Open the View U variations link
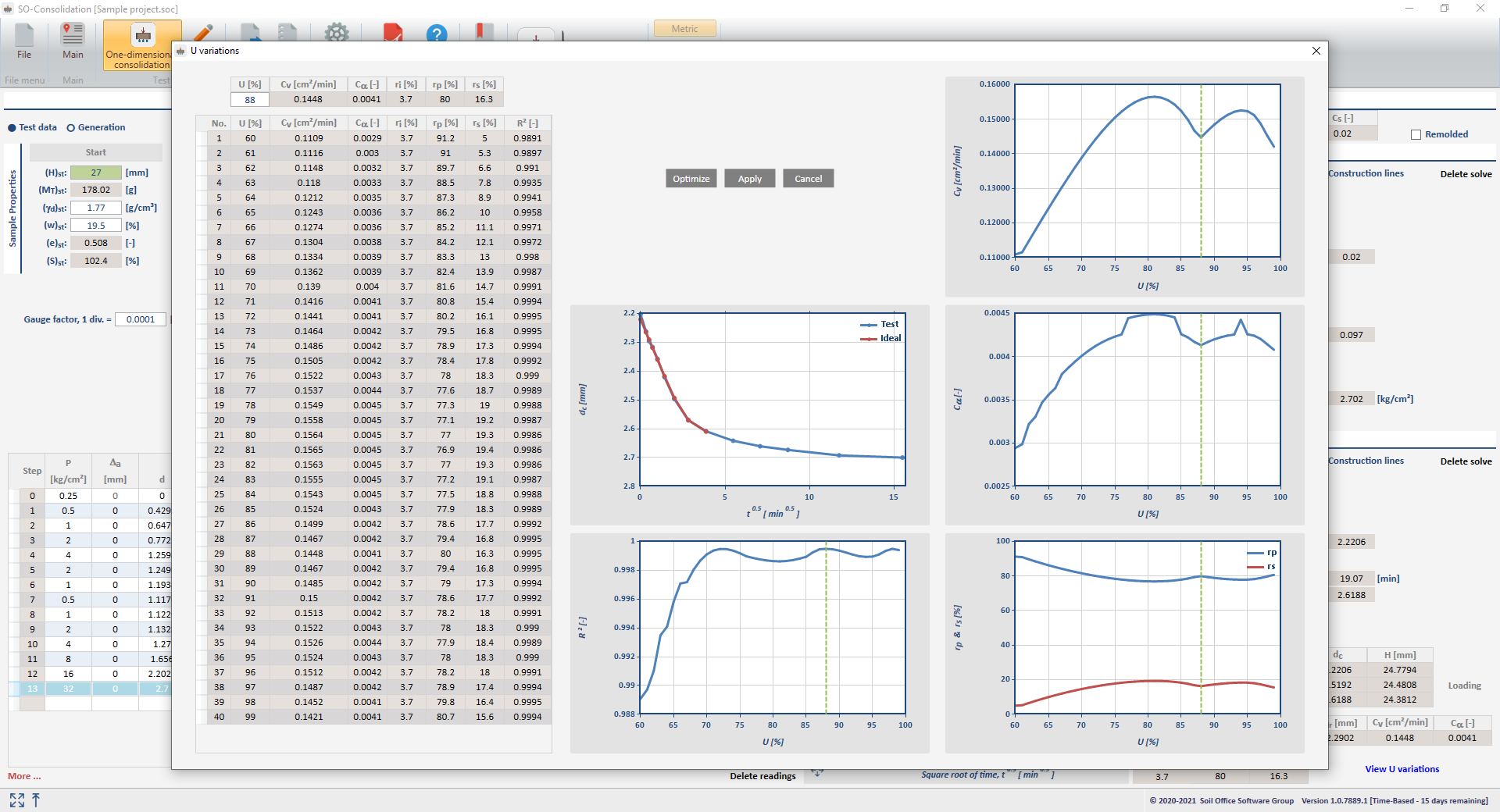Image resolution: width=1500 pixels, height=812 pixels. click(1402, 769)
